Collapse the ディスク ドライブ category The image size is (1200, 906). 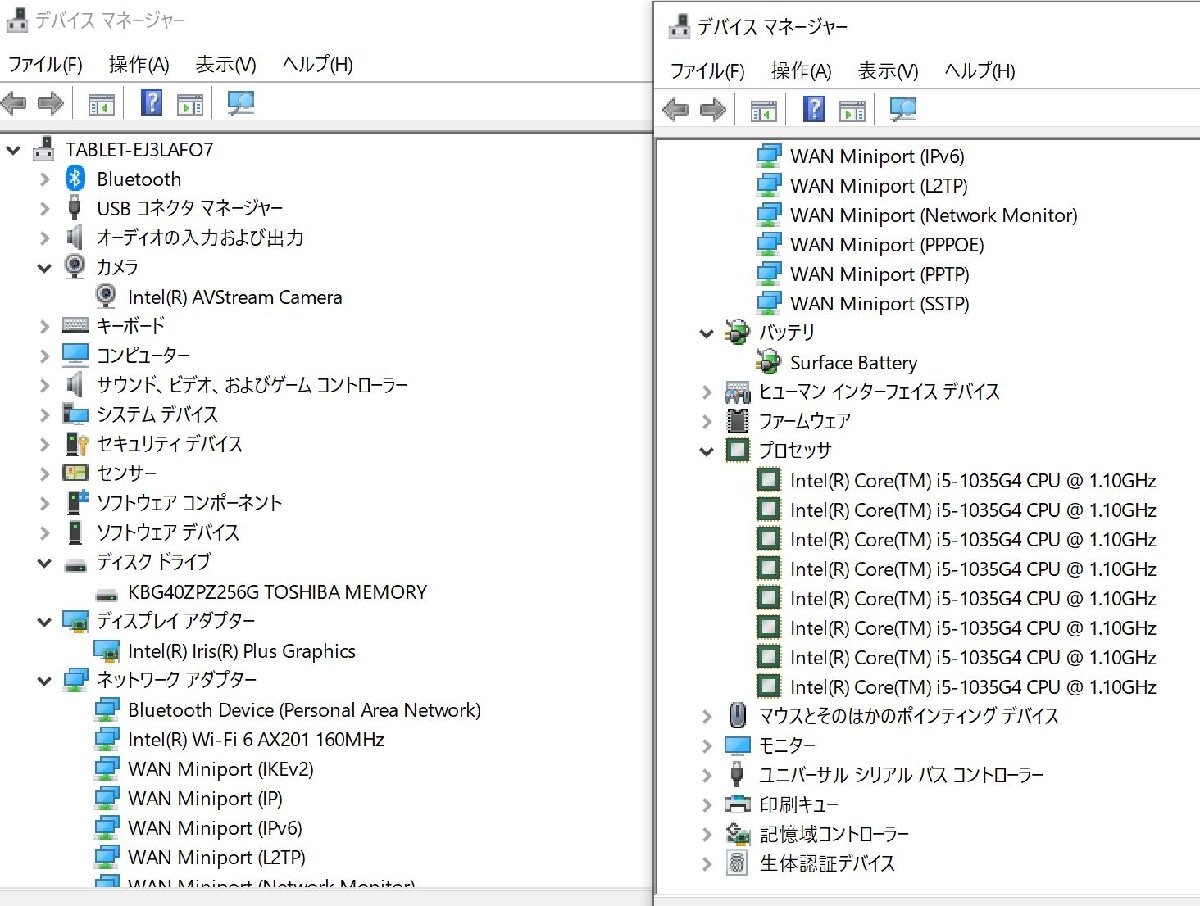(44, 563)
